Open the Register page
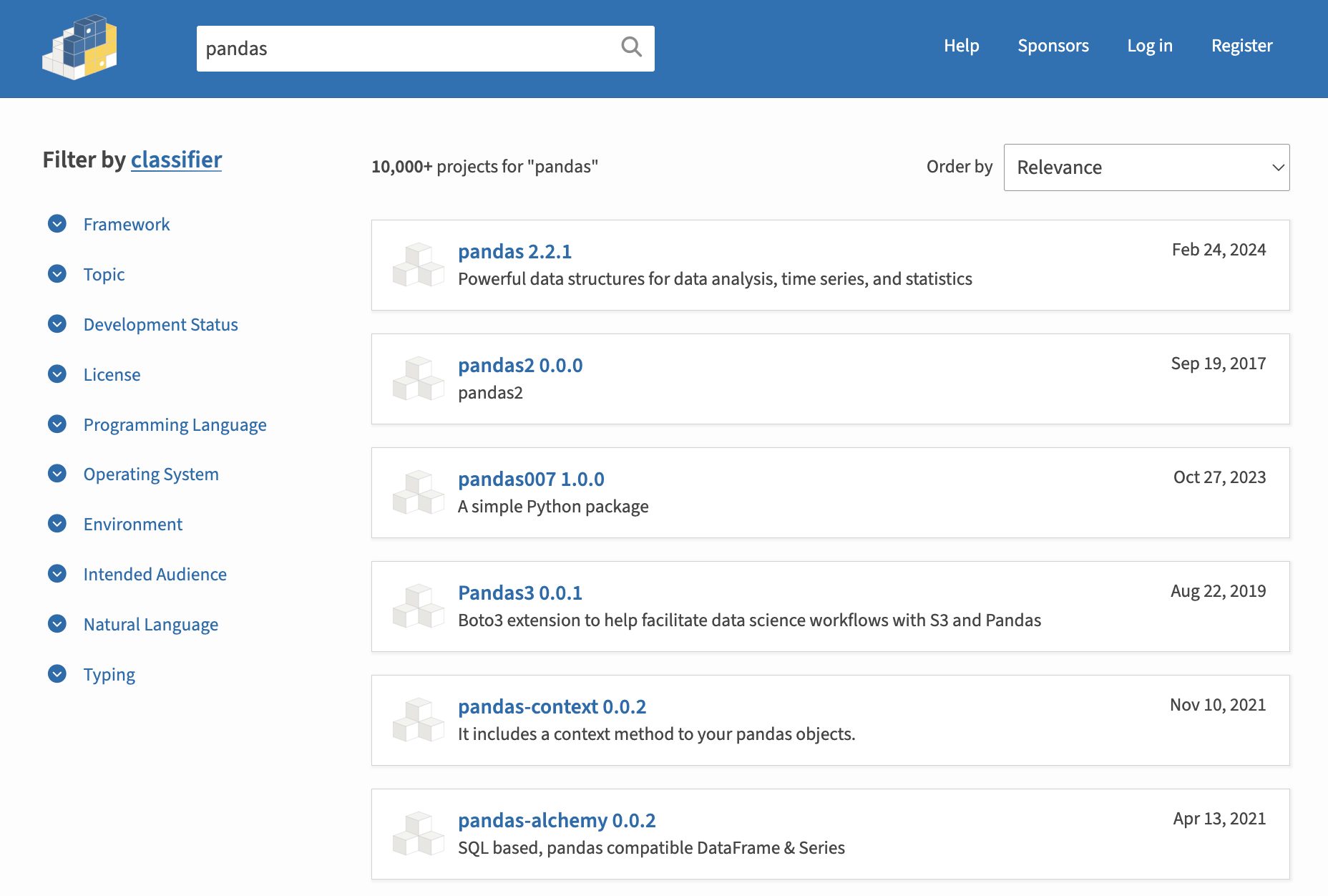This screenshot has width=1328, height=896. point(1242,46)
